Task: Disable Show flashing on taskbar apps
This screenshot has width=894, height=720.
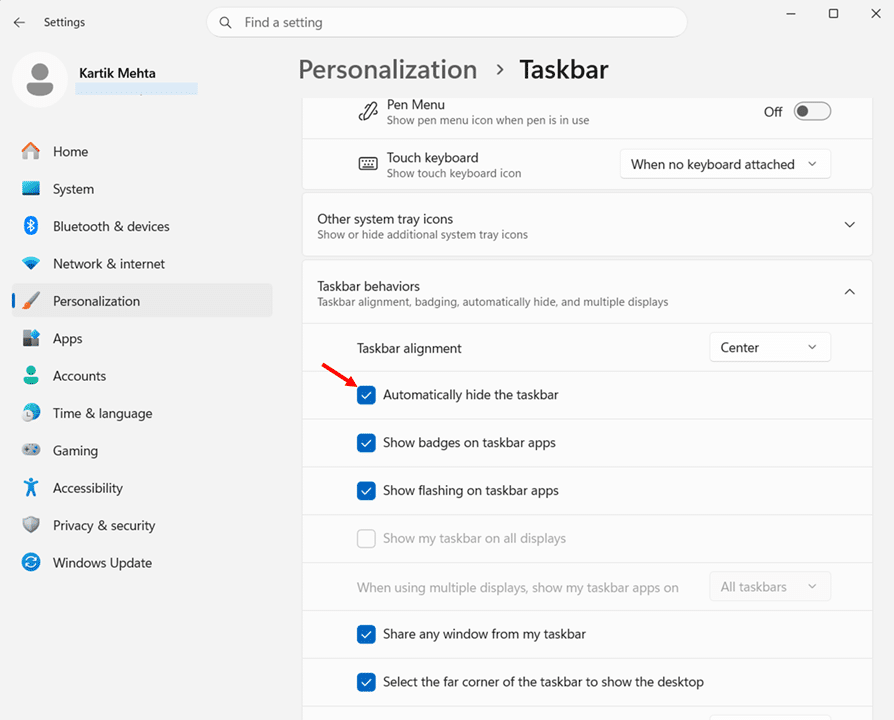Action: tap(367, 491)
